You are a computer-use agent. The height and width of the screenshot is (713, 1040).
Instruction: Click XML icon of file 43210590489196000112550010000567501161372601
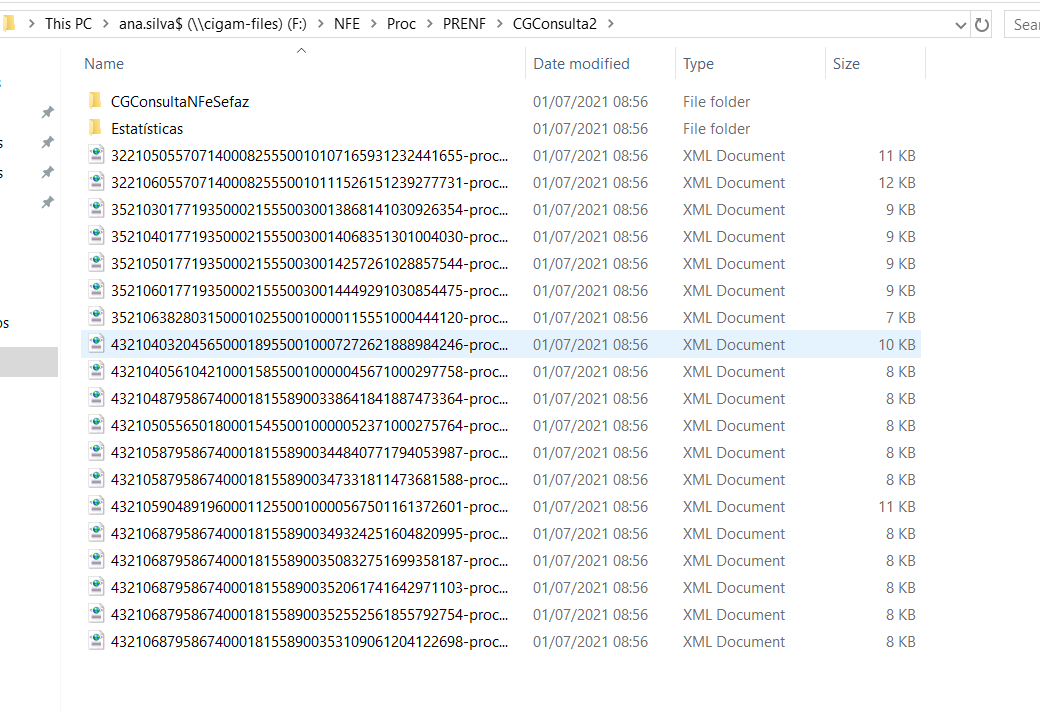(x=96, y=506)
